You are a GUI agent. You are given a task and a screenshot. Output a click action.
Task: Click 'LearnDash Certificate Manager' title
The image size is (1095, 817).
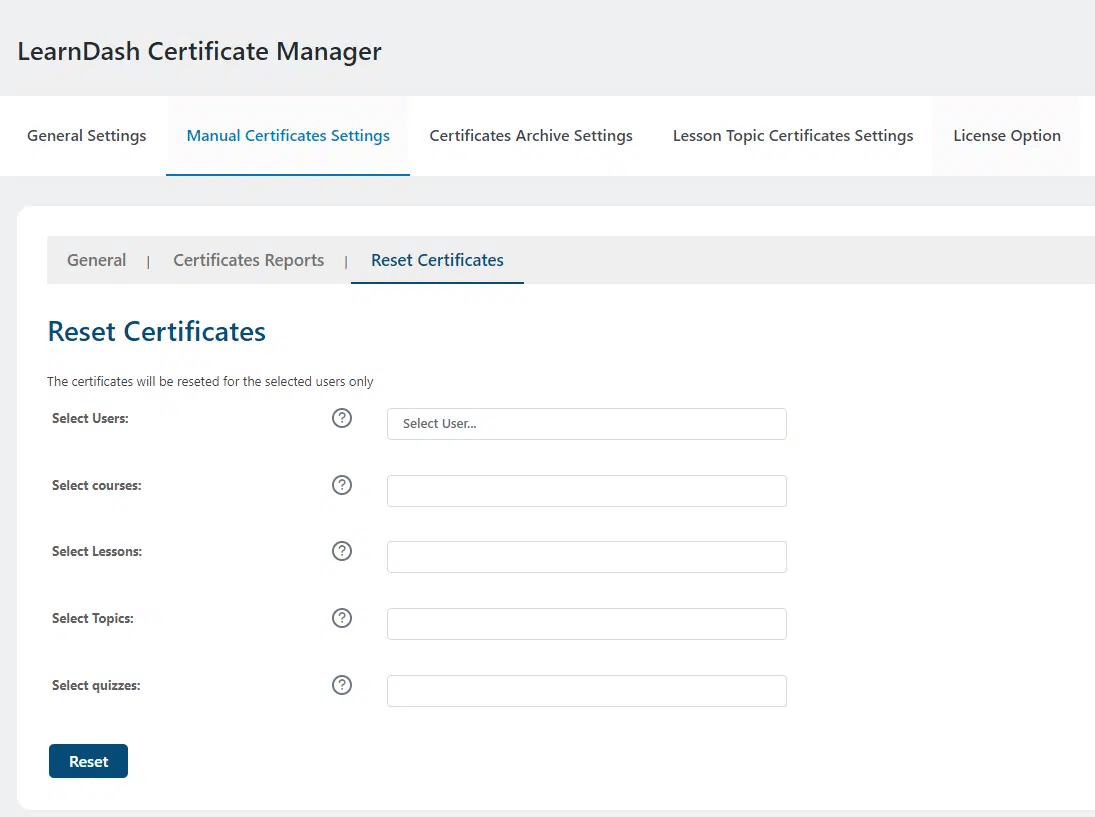coord(200,52)
